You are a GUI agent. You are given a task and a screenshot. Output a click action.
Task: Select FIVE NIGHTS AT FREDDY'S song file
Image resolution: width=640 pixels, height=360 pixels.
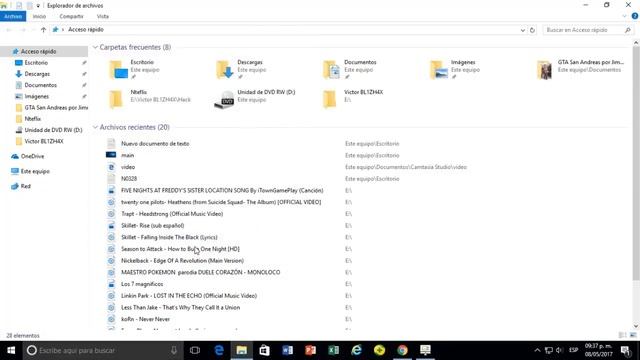[222, 191]
